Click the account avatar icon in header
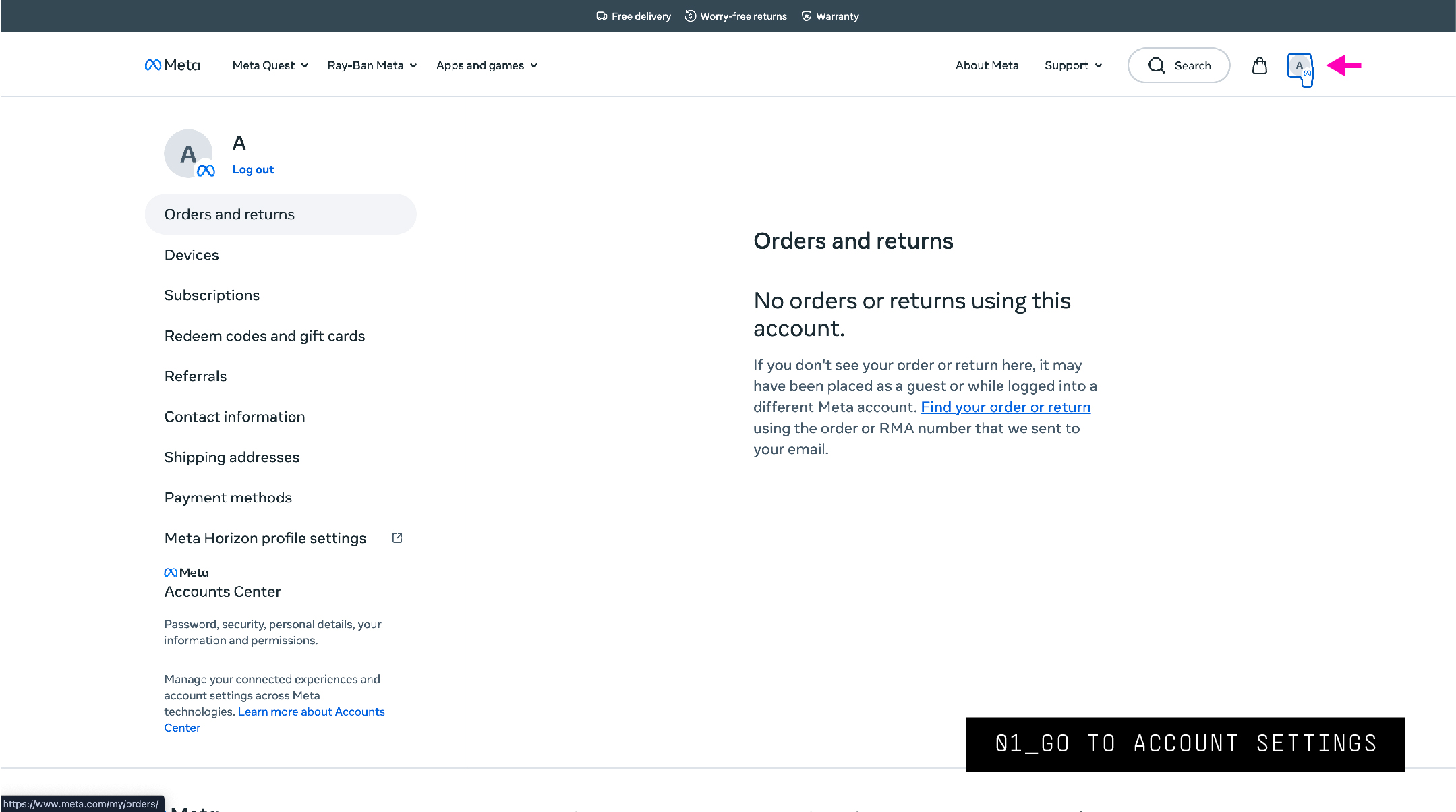Viewport: 1456px width, 812px height. (1300, 66)
